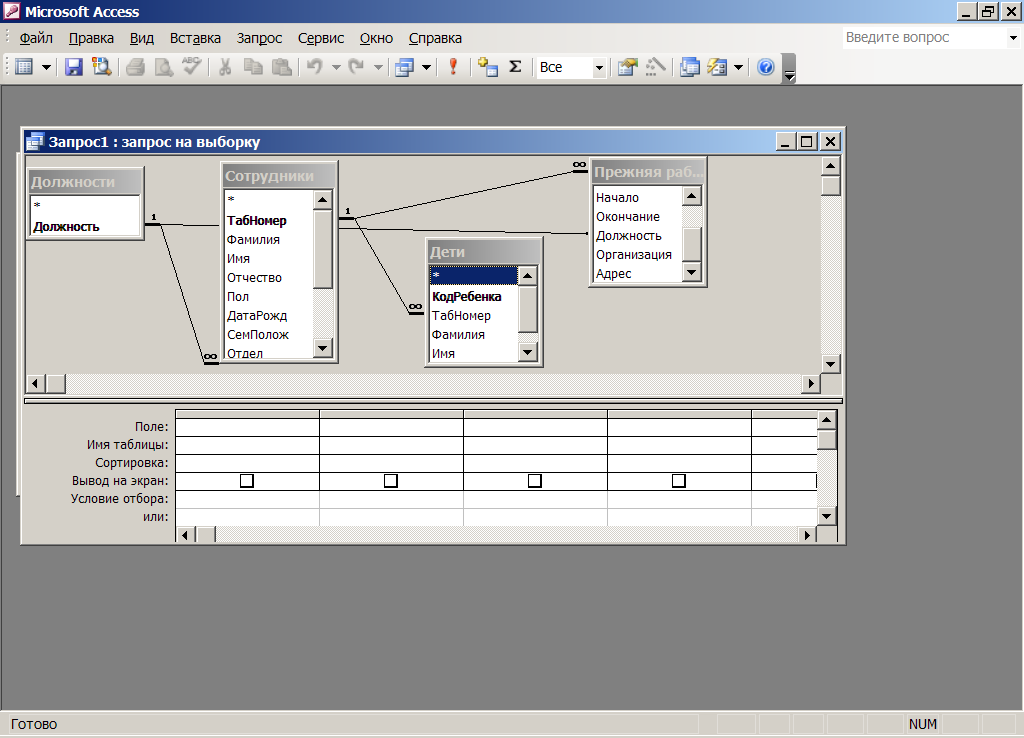This screenshot has height=738, width=1024.
Task: Click the Copy icon
Action: pyautogui.click(x=253, y=67)
